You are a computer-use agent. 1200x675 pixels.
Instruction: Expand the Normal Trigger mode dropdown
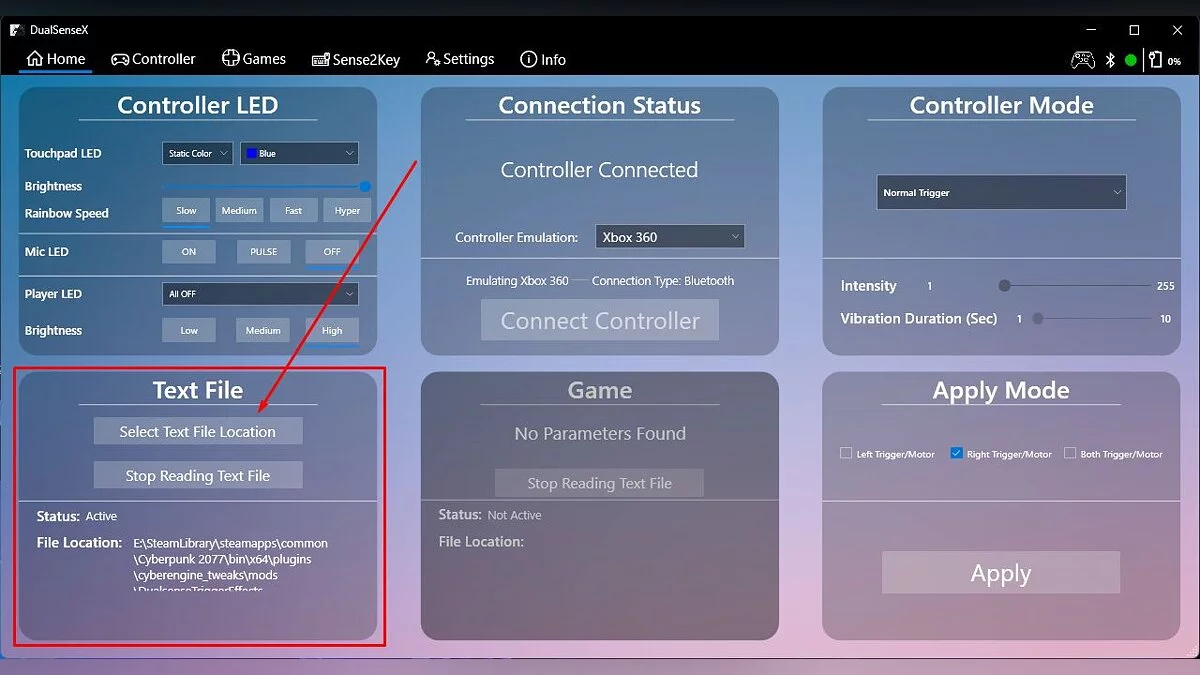(x=1001, y=193)
